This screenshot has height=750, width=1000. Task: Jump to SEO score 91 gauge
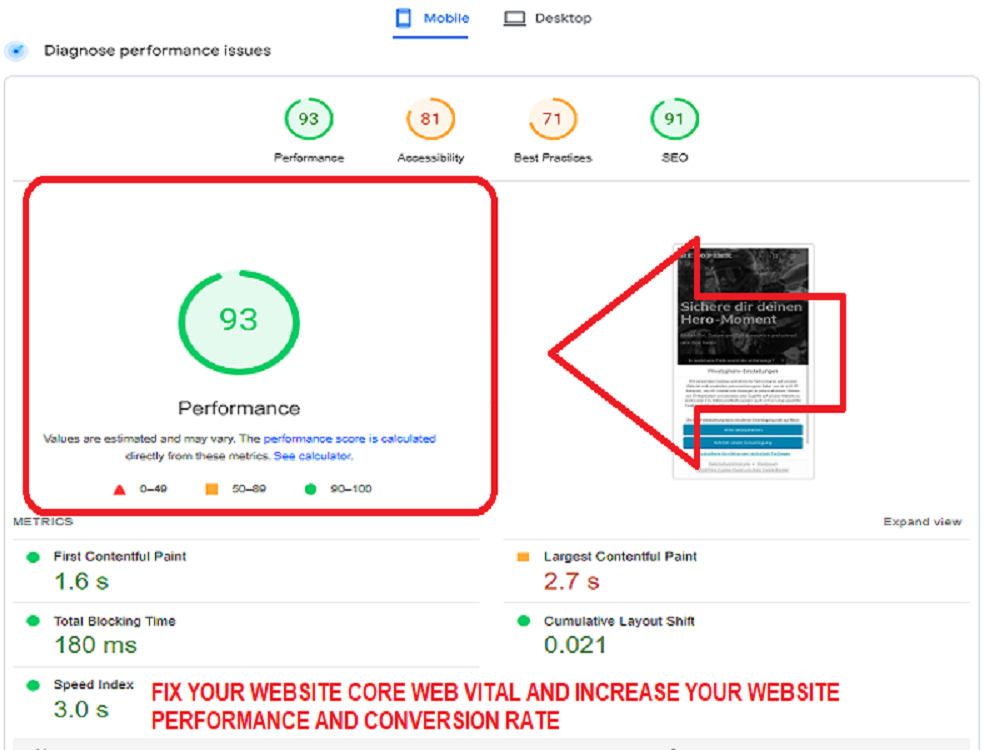(x=674, y=119)
